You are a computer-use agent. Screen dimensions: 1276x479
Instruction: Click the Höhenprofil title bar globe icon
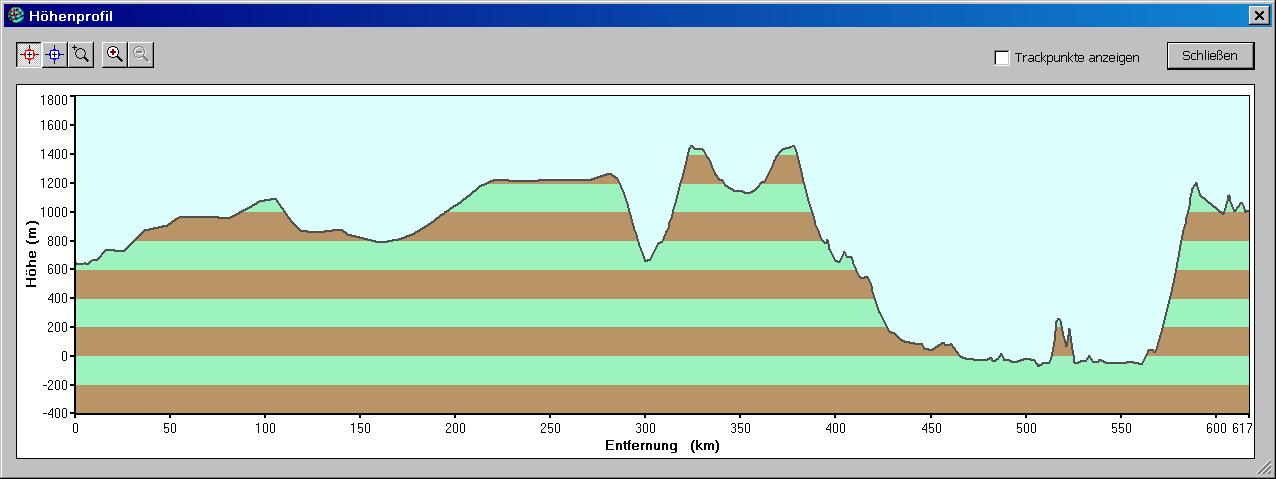[16, 15]
